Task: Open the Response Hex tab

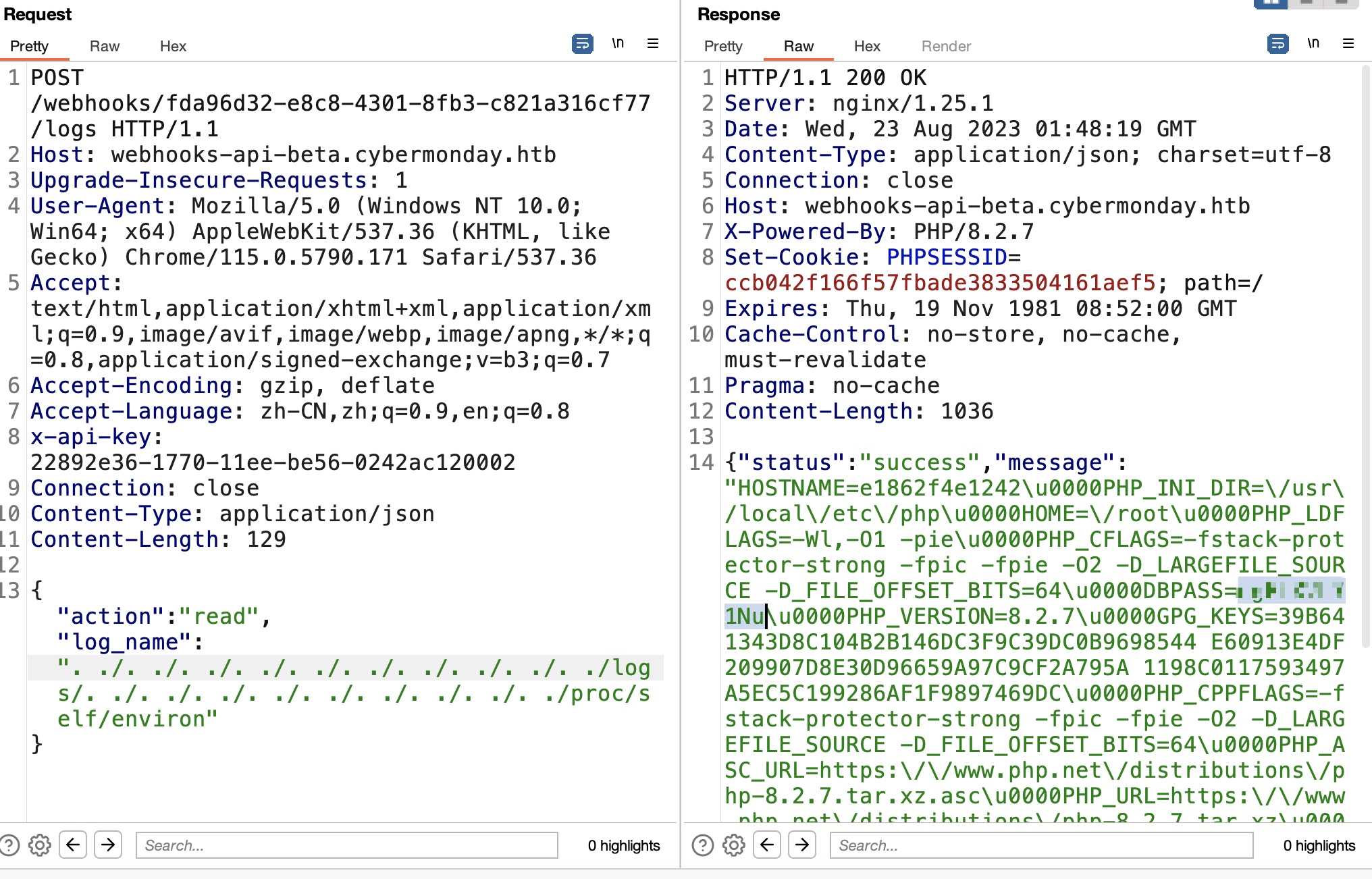Action: (x=867, y=46)
